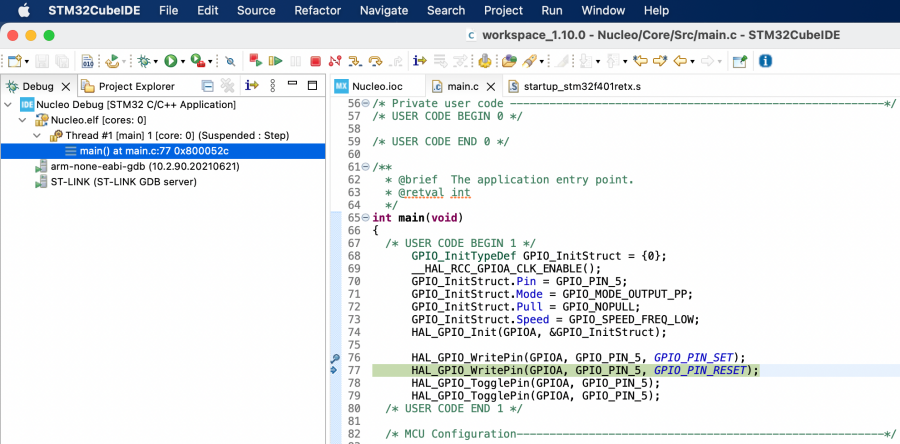
Task: Fold the main function at line 65
Action: [365, 218]
